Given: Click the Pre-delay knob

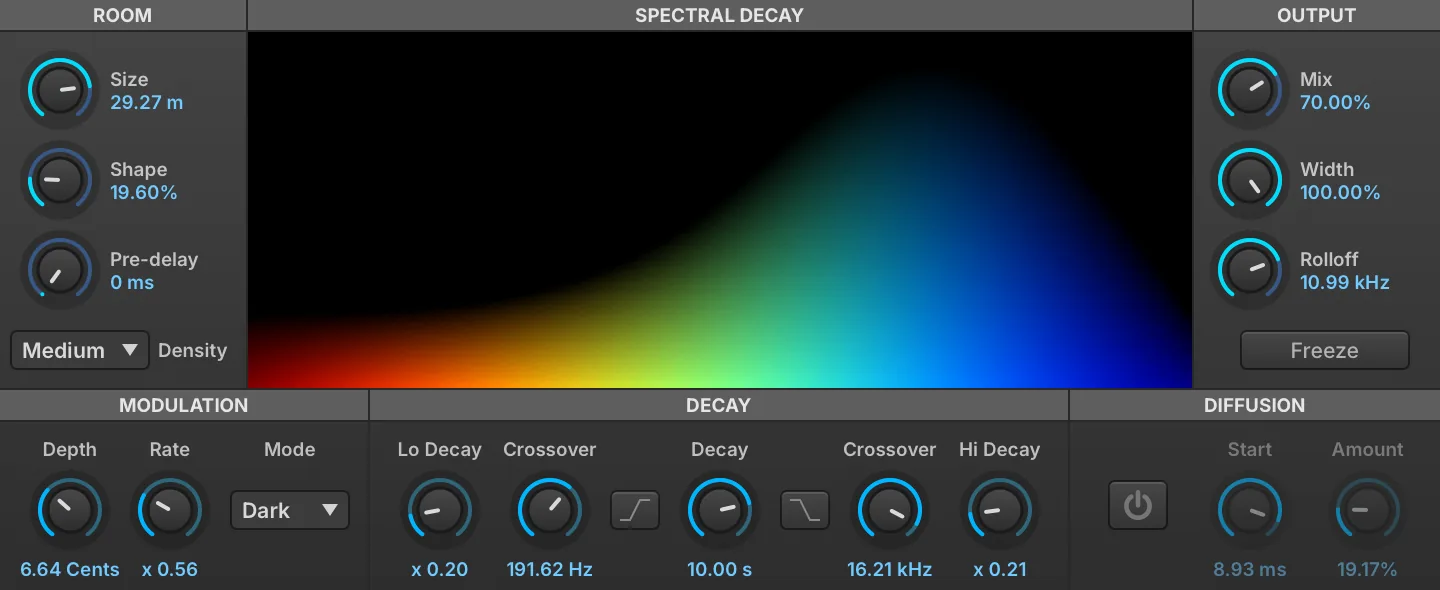Looking at the screenshot, I should click(x=59, y=270).
